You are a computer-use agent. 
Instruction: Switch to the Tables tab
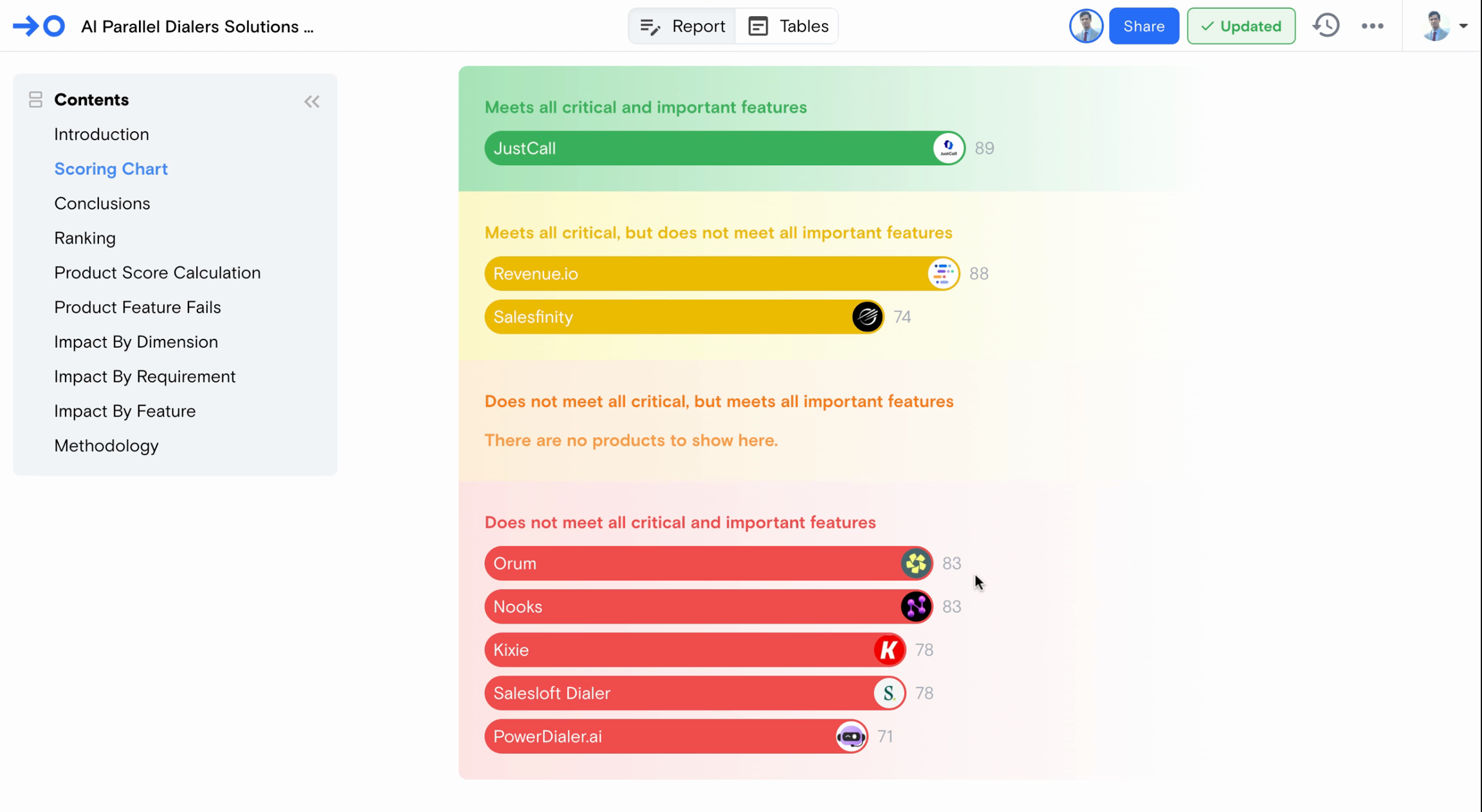point(788,26)
